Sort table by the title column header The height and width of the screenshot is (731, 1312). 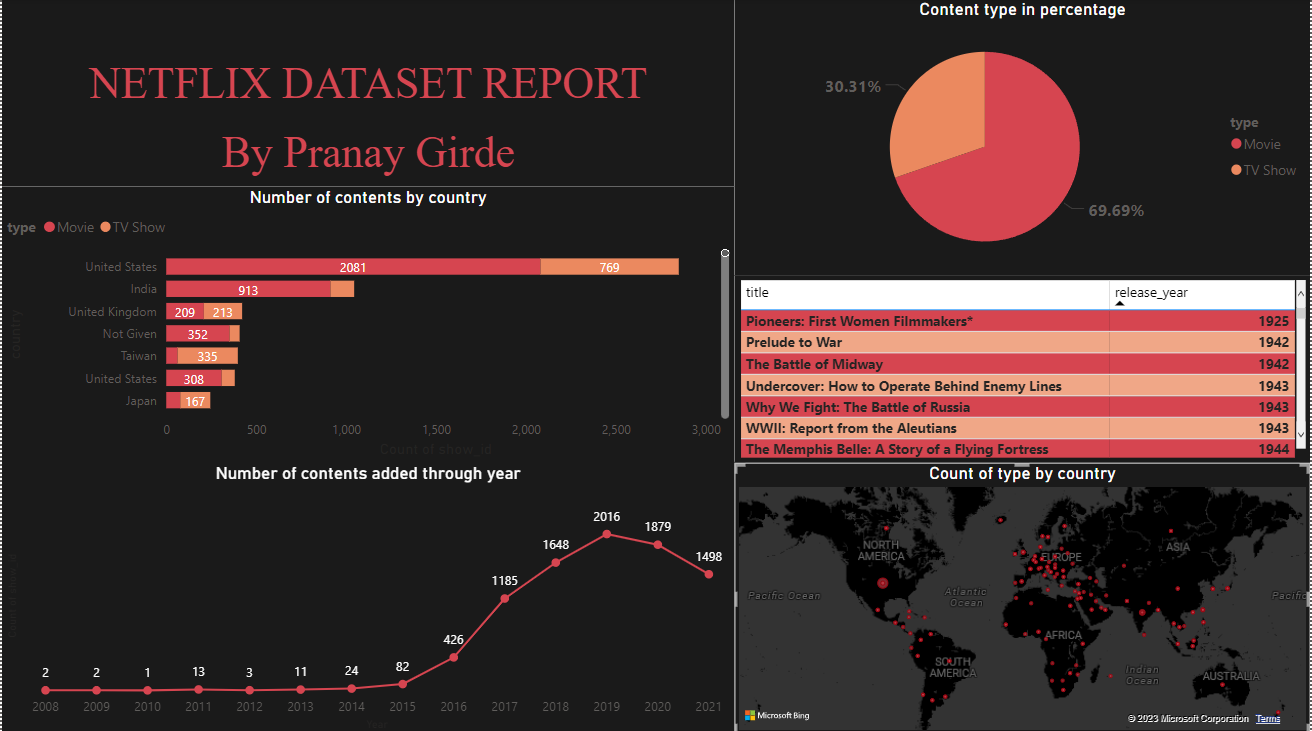point(925,293)
